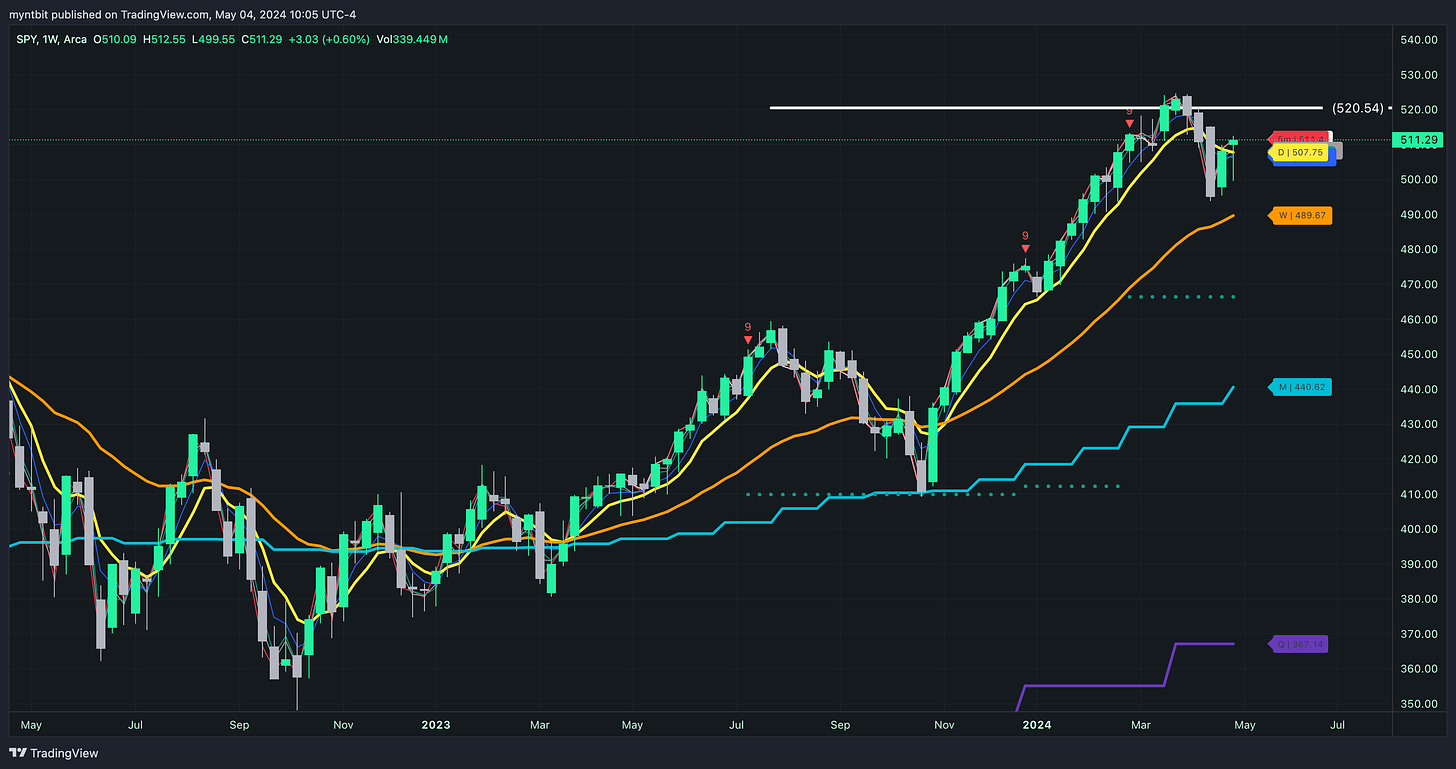Screen dimensions: 1456x769
Task: Select the red 5m level label
Action: click(x=1298, y=138)
